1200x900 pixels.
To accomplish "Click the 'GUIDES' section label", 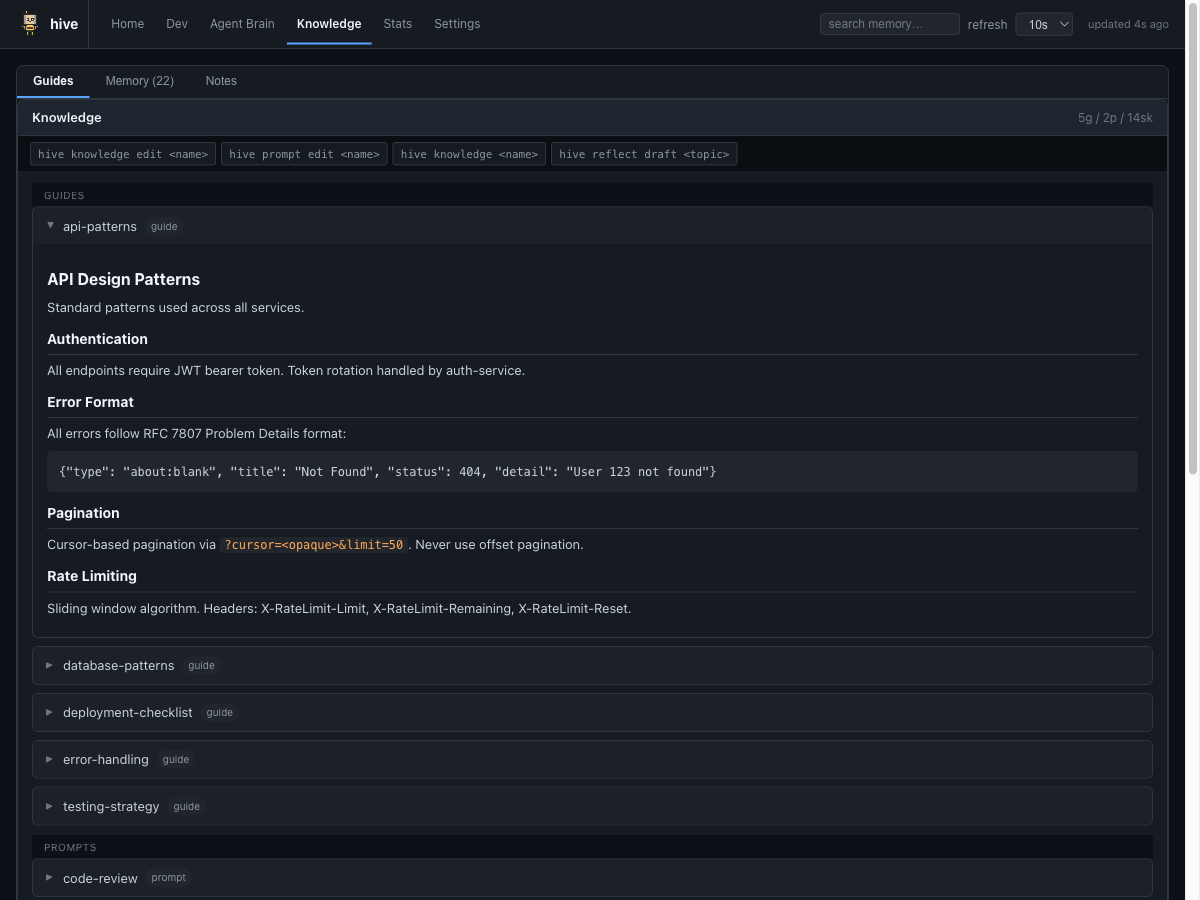I will pyautogui.click(x=64, y=195).
